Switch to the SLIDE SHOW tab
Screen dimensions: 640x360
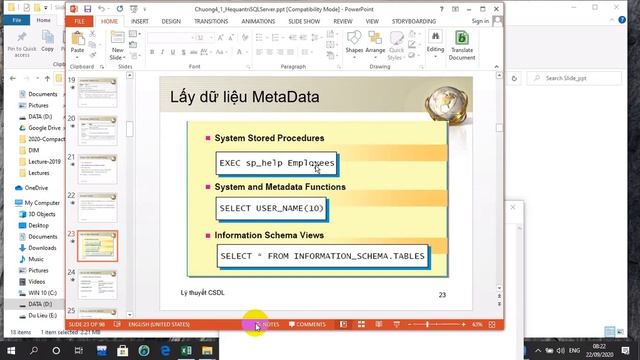pyautogui.click(x=304, y=21)
